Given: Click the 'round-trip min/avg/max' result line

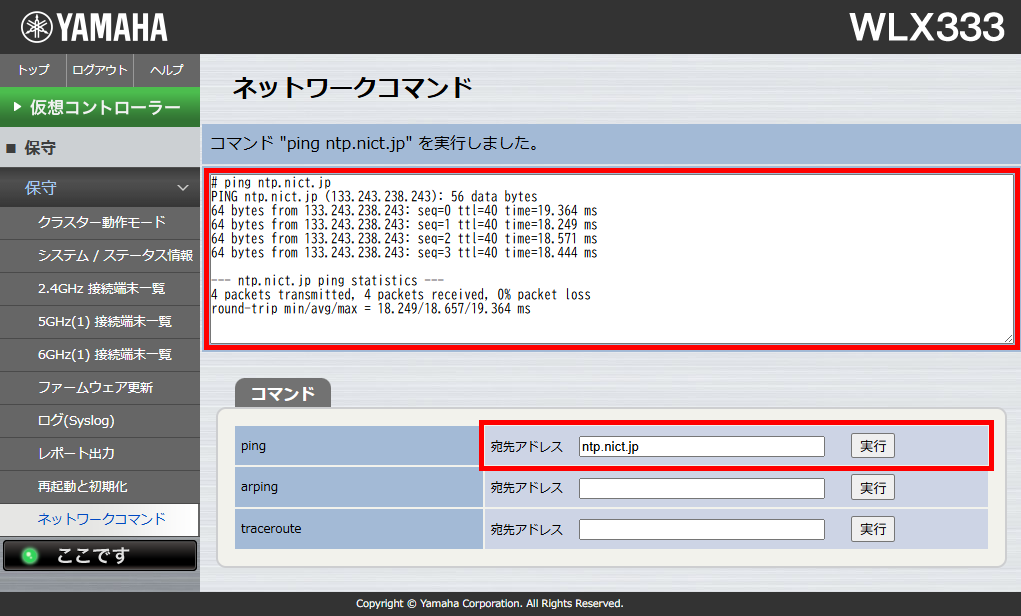Looking at the screenshot, I should tap(371, 309).
